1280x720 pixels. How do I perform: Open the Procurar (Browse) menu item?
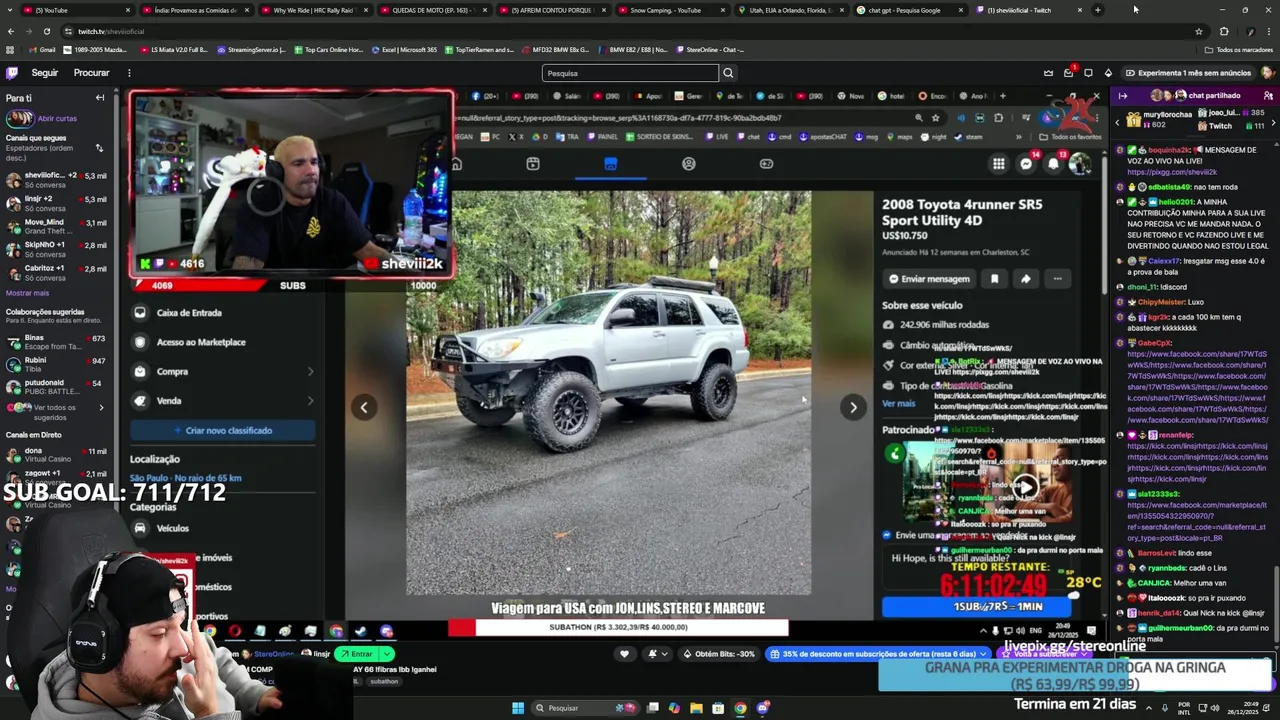pos(91,73)
